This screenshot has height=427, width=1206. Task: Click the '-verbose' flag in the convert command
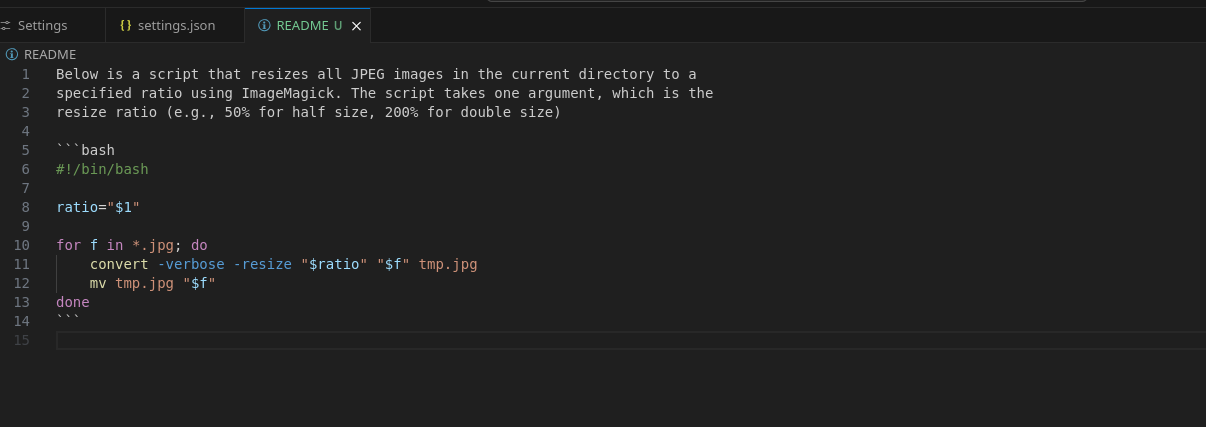coord(191,264)
